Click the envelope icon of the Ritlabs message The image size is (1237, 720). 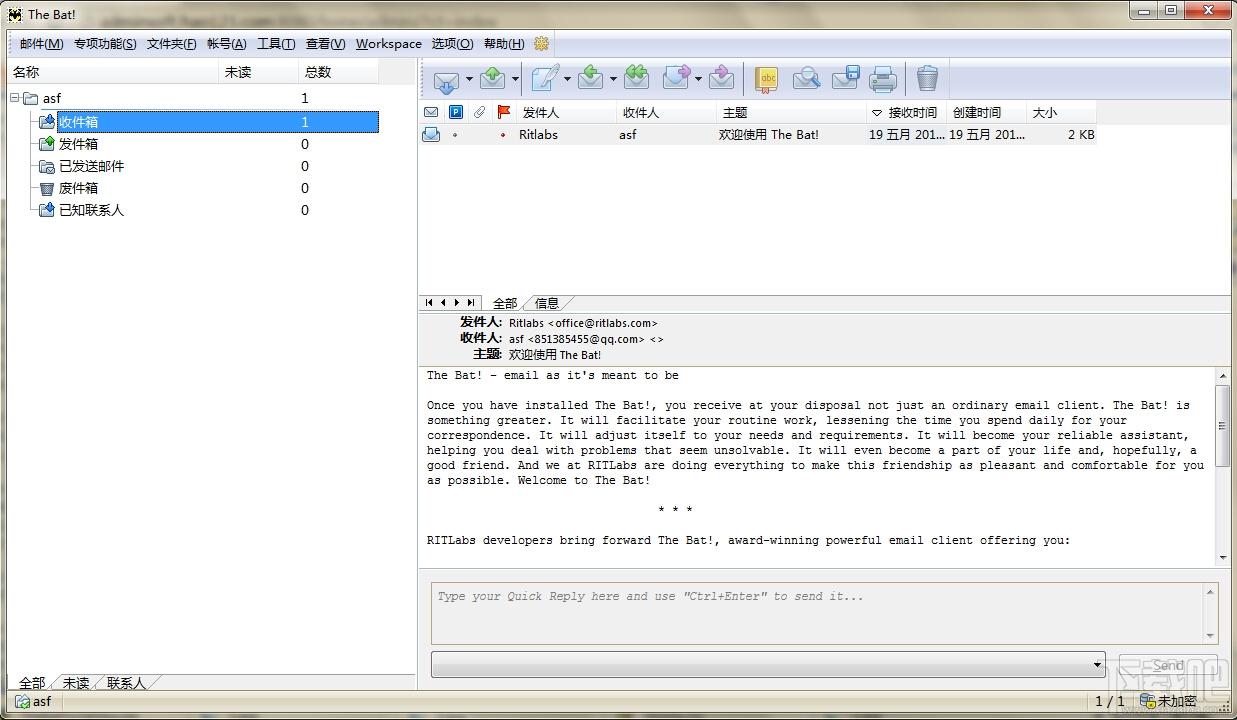pyautogui.click(x=431, y=134)
